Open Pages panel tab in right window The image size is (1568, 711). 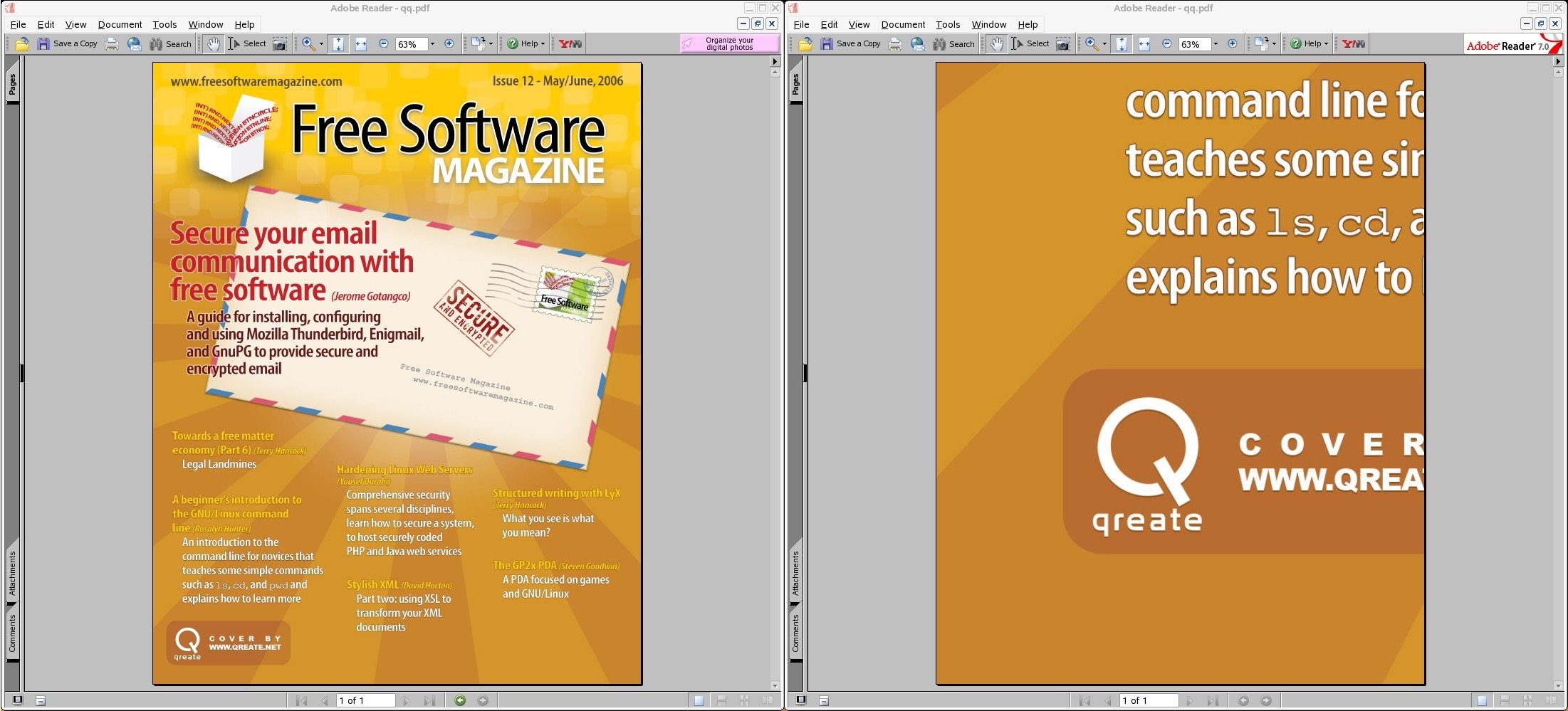pyautogui.click(x=795, y=85)
